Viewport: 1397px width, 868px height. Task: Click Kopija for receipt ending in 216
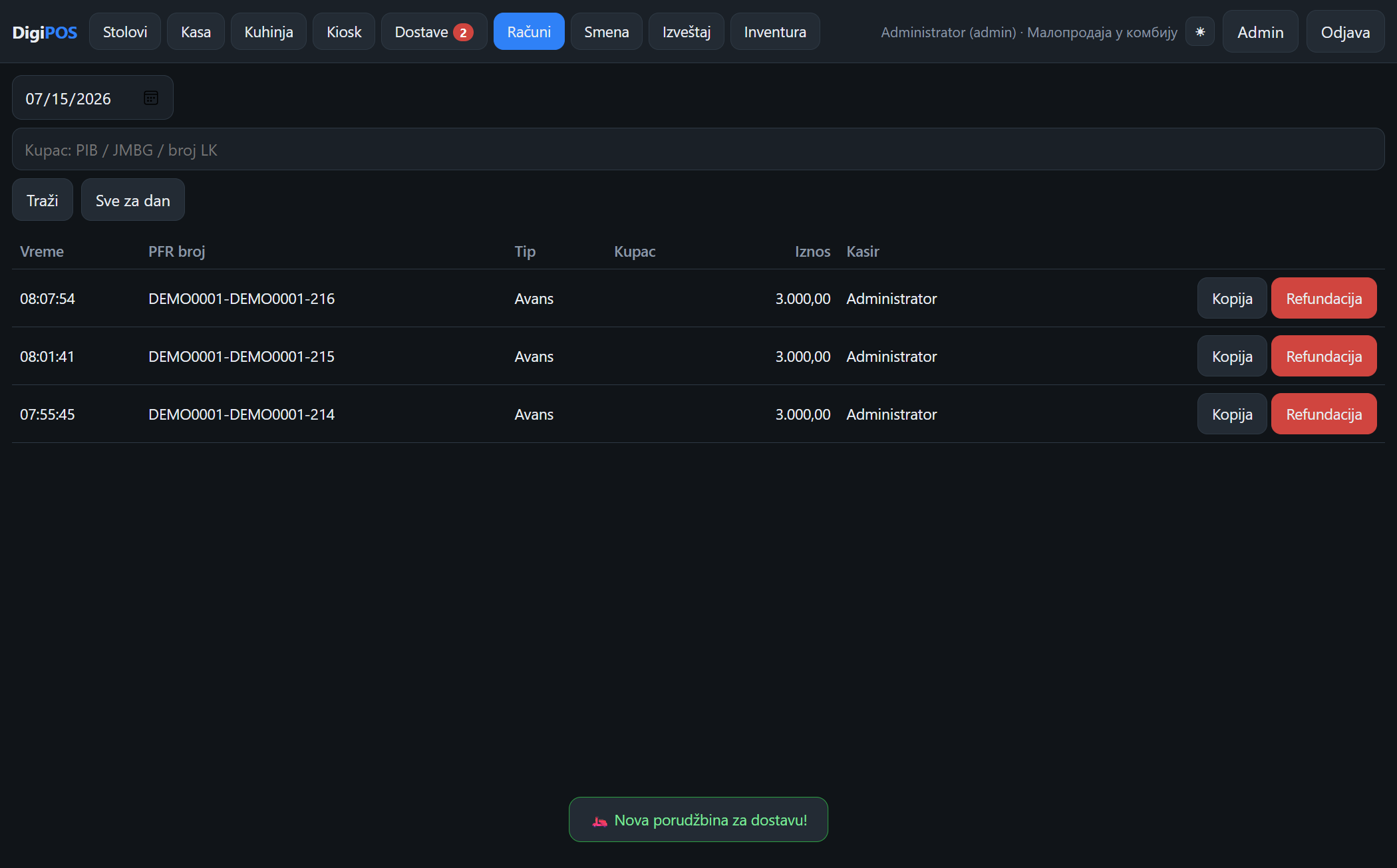(x=1232, y=298)
